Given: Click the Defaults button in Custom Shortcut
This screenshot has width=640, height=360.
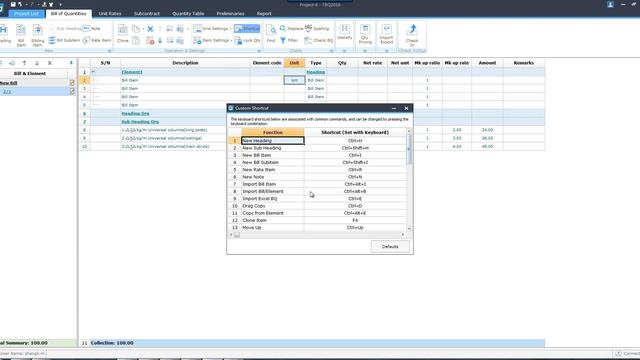Looking at the screenshot, I should tap(390, 247).
